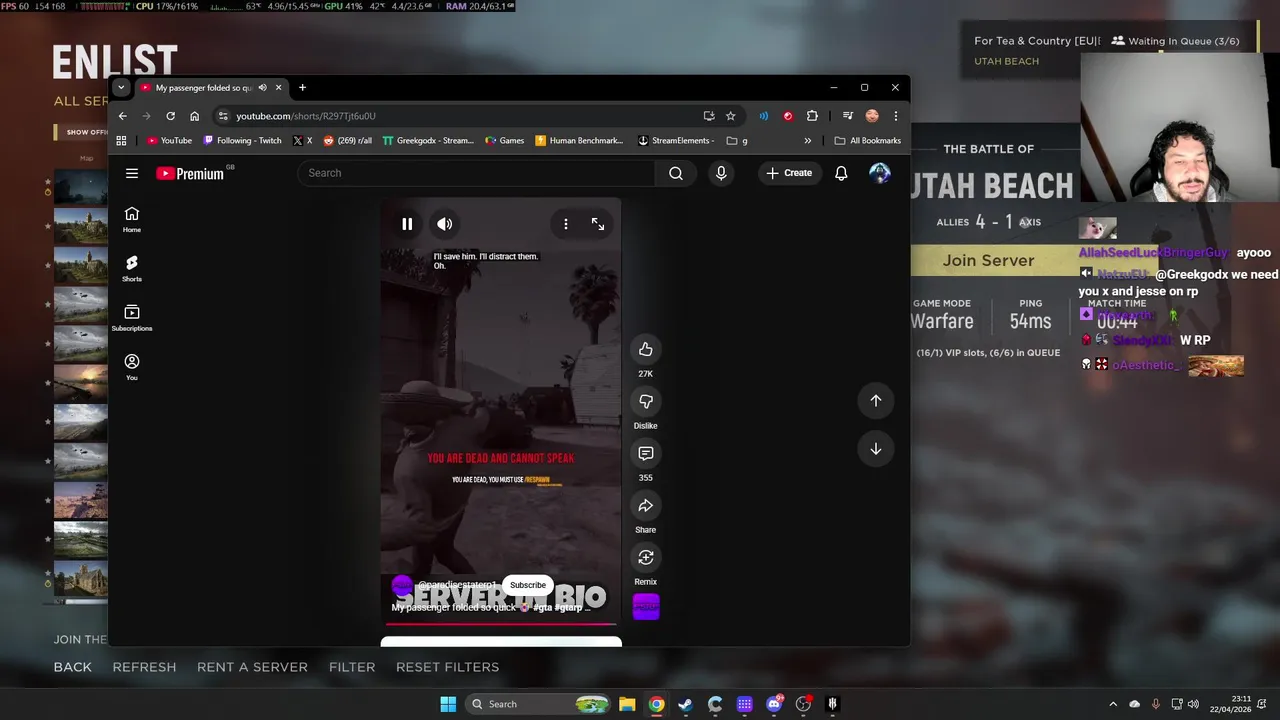This screenshot has height=720, width=1280.
Task: Bookmark this page with the star
Action: (731, 116)
